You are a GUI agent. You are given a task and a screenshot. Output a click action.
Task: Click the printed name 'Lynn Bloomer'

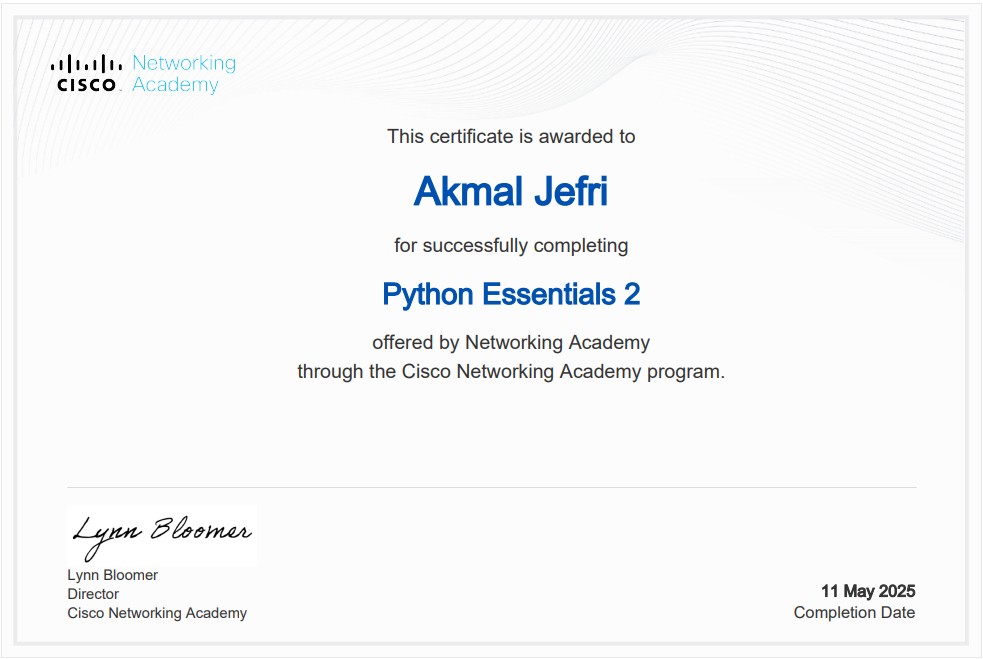pyautogui.click(x=113, y=575)
